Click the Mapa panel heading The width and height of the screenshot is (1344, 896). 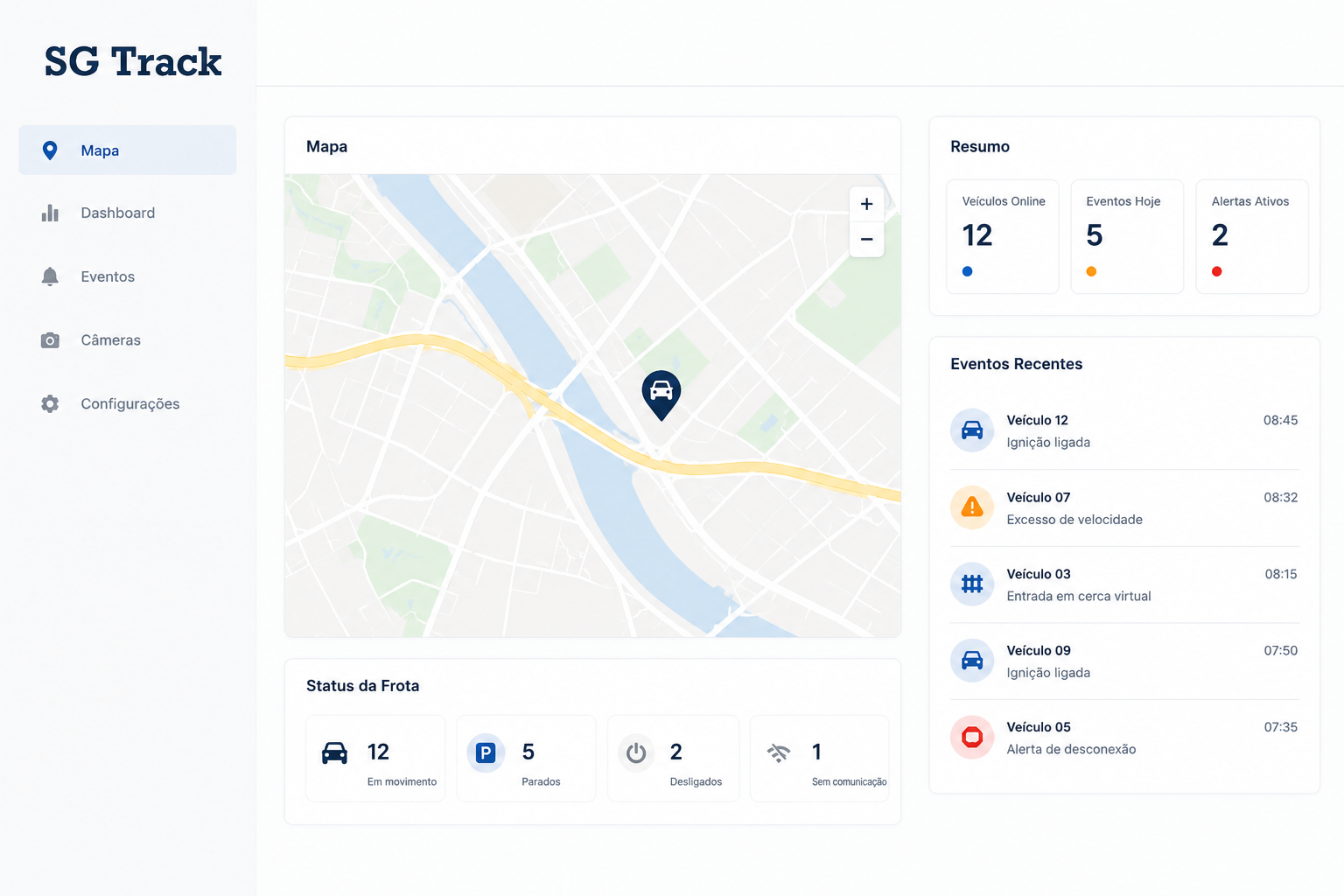[326, 147]
